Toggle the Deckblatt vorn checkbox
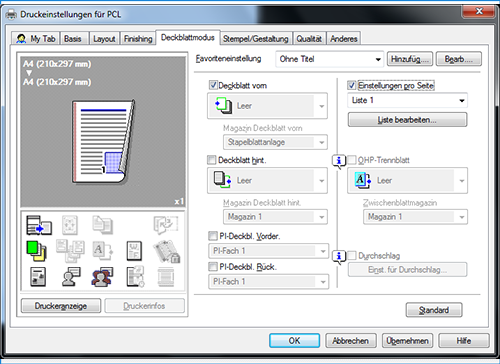The height and width of the screenshot is (364, 500). [x=213, y=85]
